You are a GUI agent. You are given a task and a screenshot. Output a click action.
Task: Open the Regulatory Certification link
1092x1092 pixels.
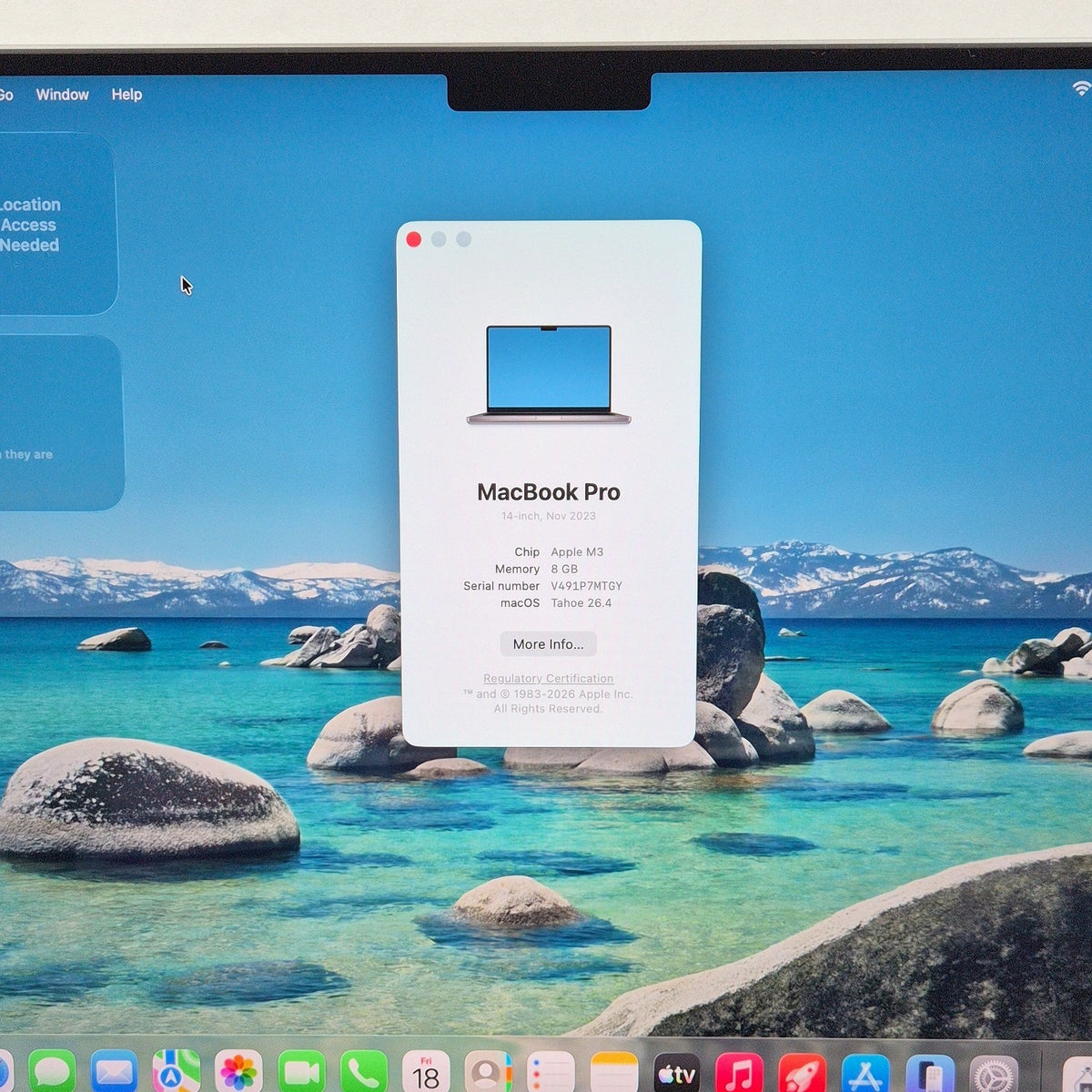click(x=549, y=679)
